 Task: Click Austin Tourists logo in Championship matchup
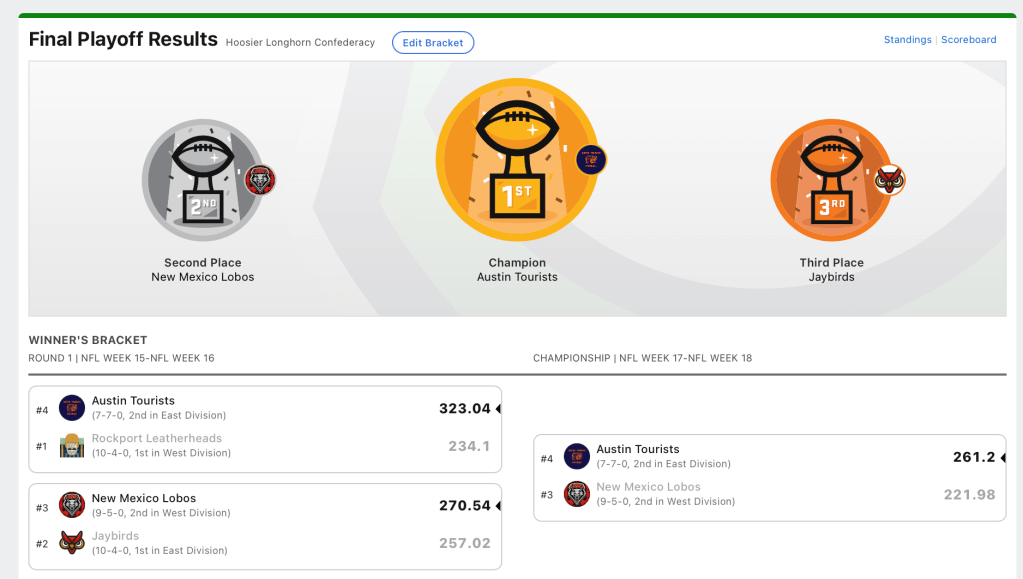click(577, 457)
